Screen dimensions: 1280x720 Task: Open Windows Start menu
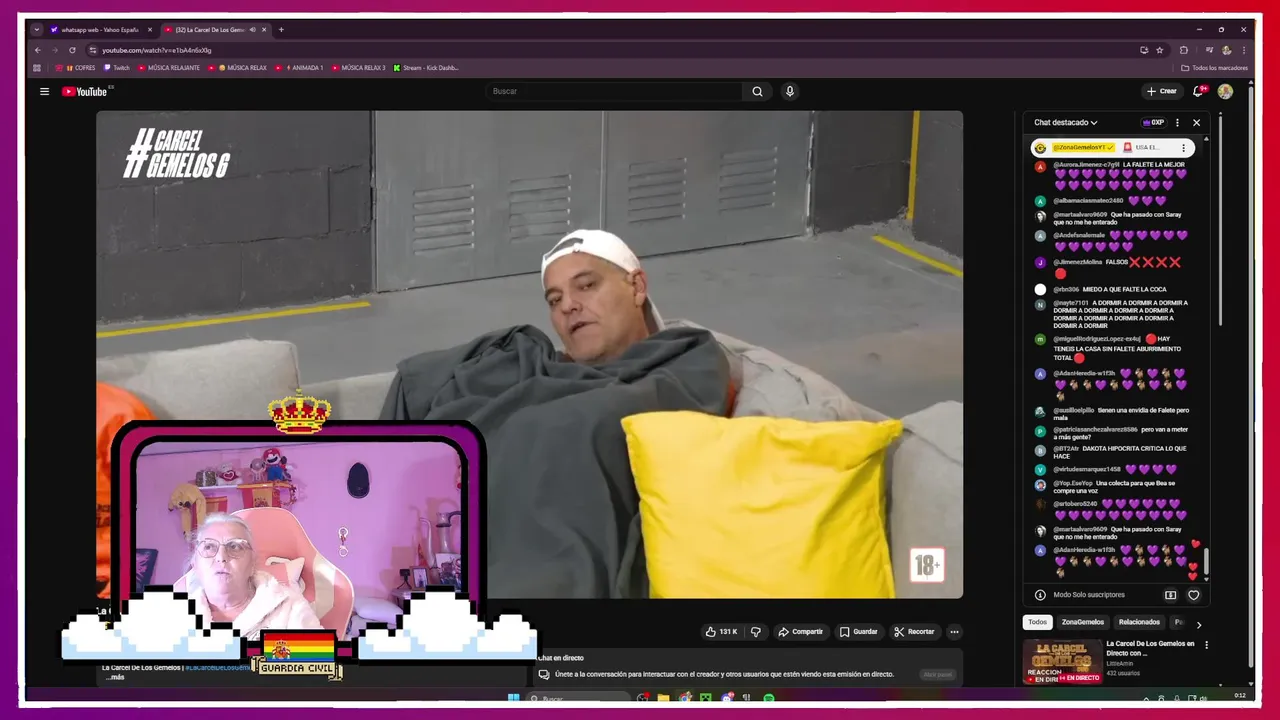click(x=514, y=698)
